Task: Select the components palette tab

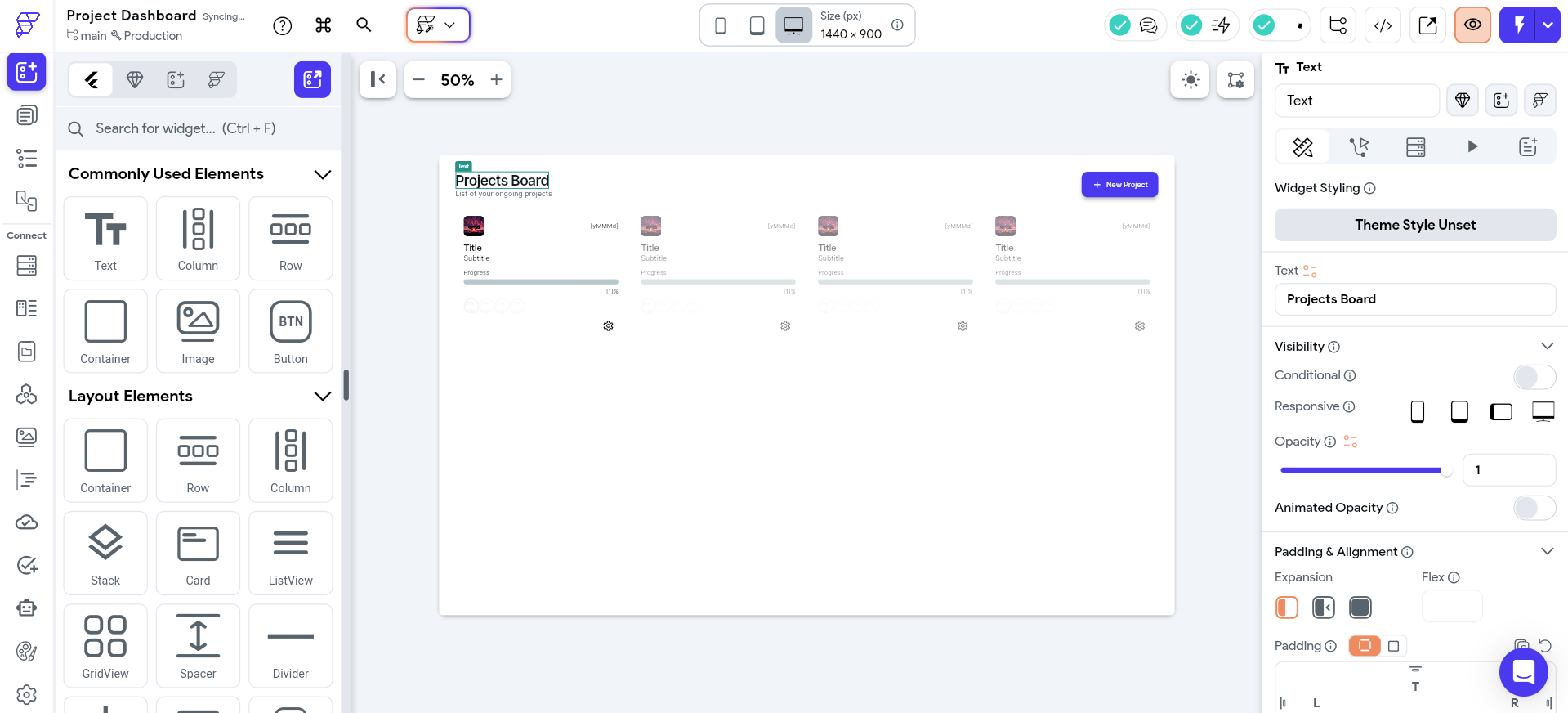Action: [x=176, y=79]
